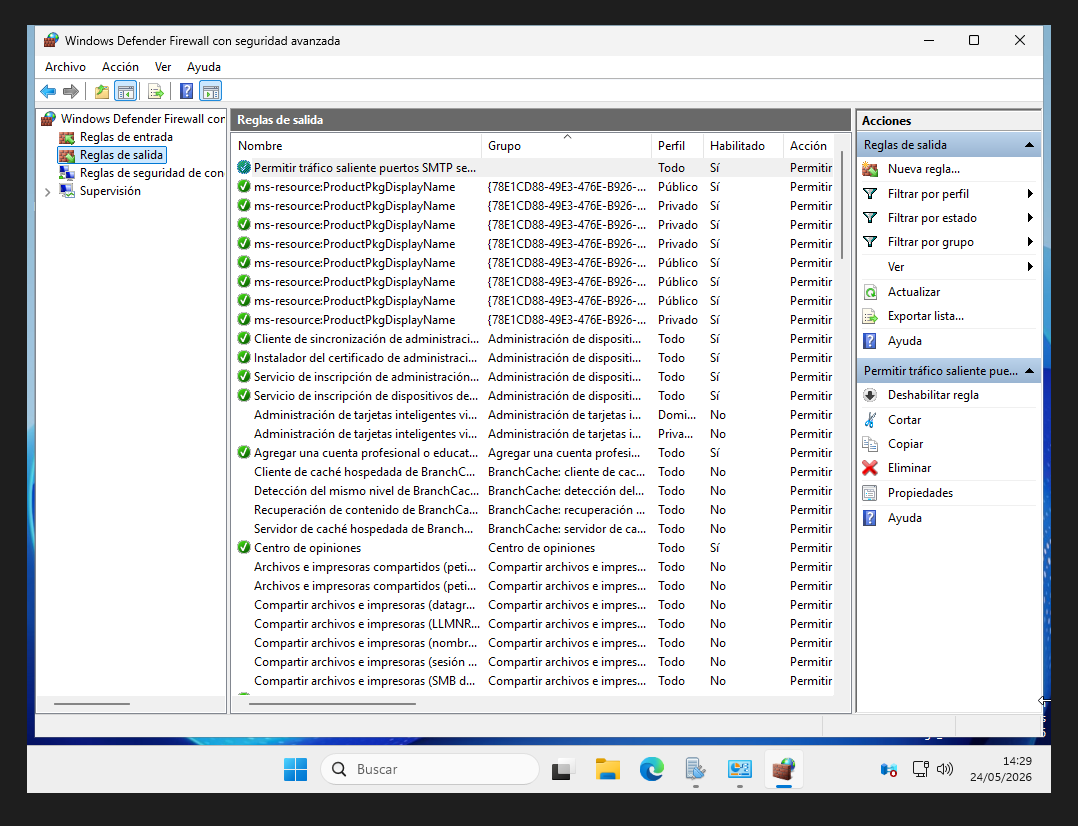Toggle the Action pane toolbar icon
The image size is (1078, 826).
click(210, 91)
